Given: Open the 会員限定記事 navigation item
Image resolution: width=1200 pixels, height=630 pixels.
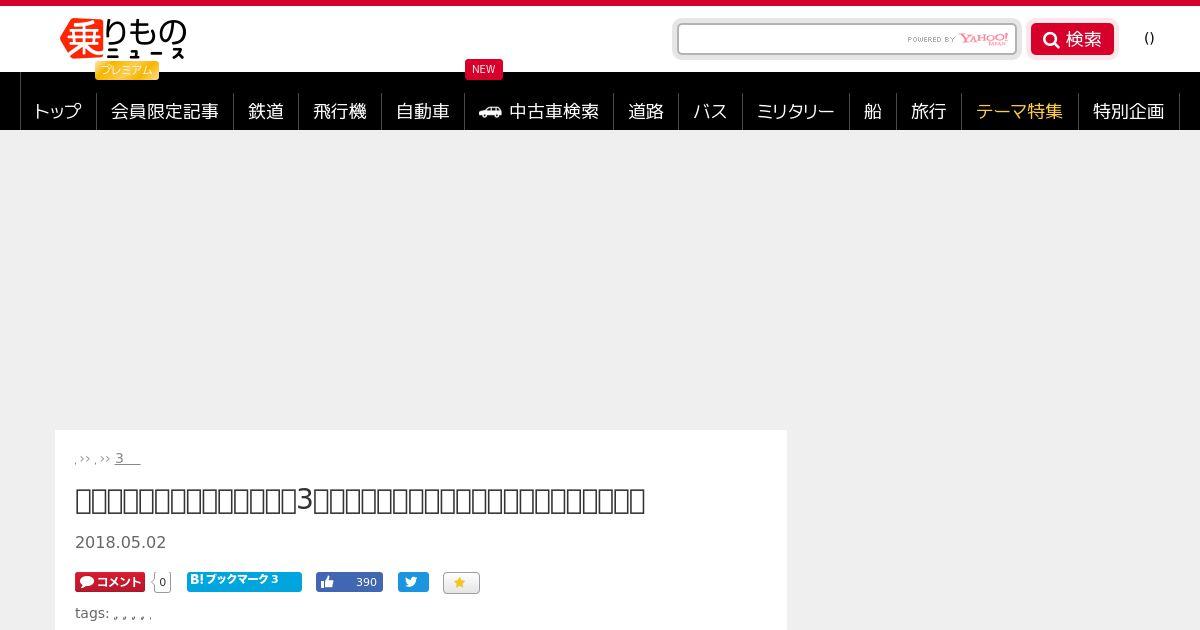Looking at the screenshot, I should pos(165,111).
